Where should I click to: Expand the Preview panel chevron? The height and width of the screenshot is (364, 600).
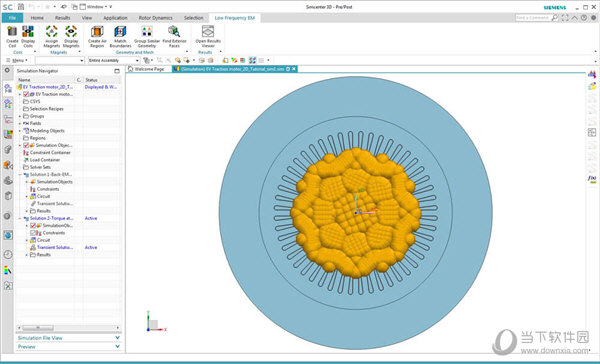click(117, 346)
